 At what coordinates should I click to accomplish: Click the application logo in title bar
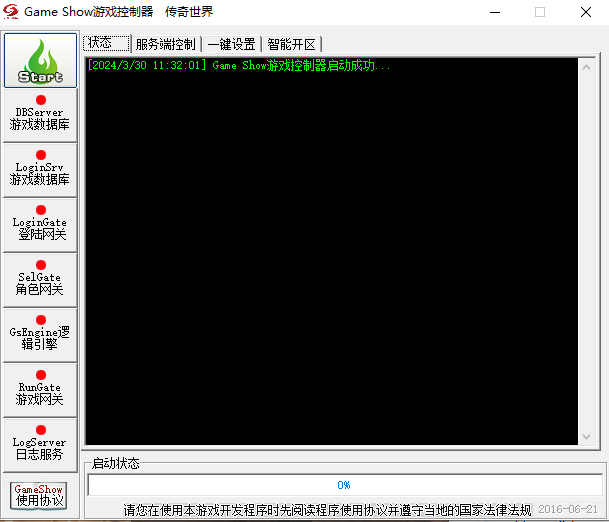[10, 12]
